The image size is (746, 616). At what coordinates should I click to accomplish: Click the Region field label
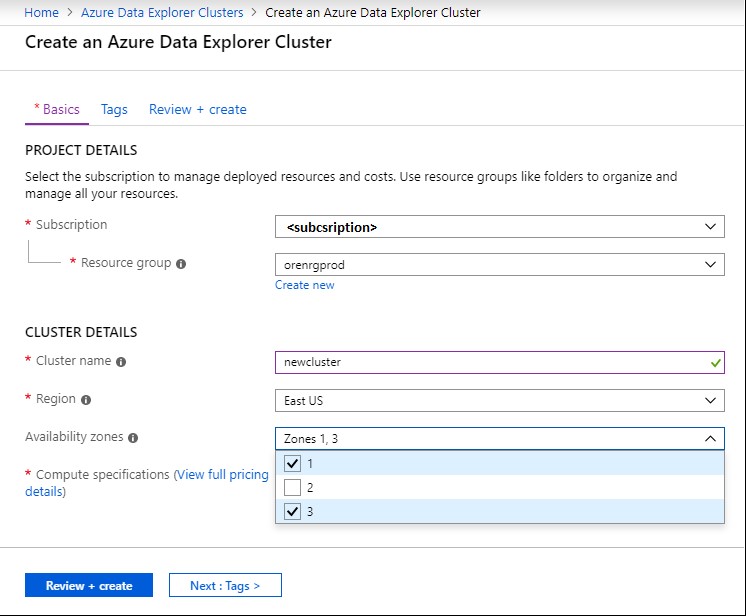pyautogui.click(x=56, y=399)
